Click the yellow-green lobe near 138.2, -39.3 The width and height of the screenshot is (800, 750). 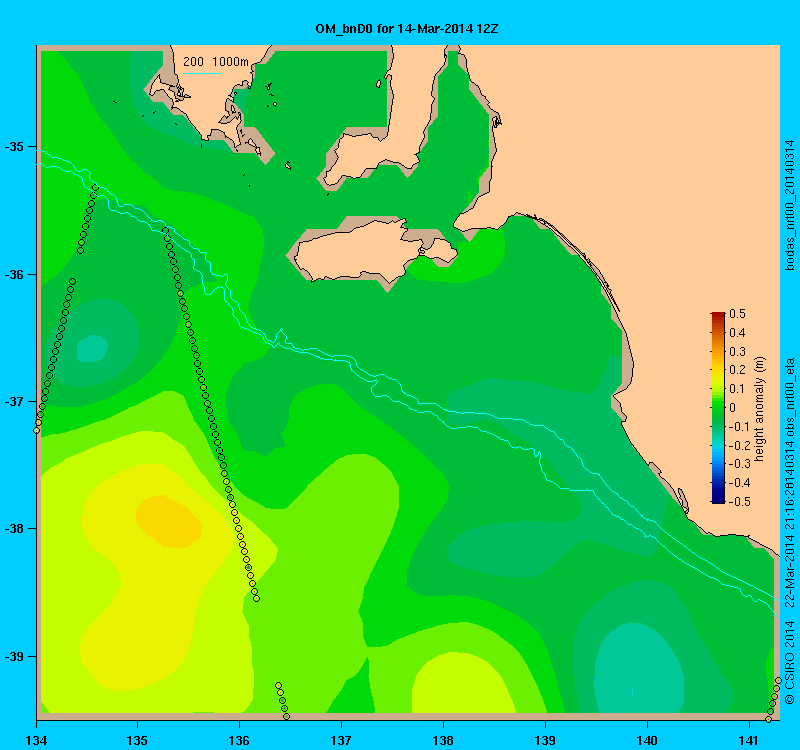tap(462, 684)
